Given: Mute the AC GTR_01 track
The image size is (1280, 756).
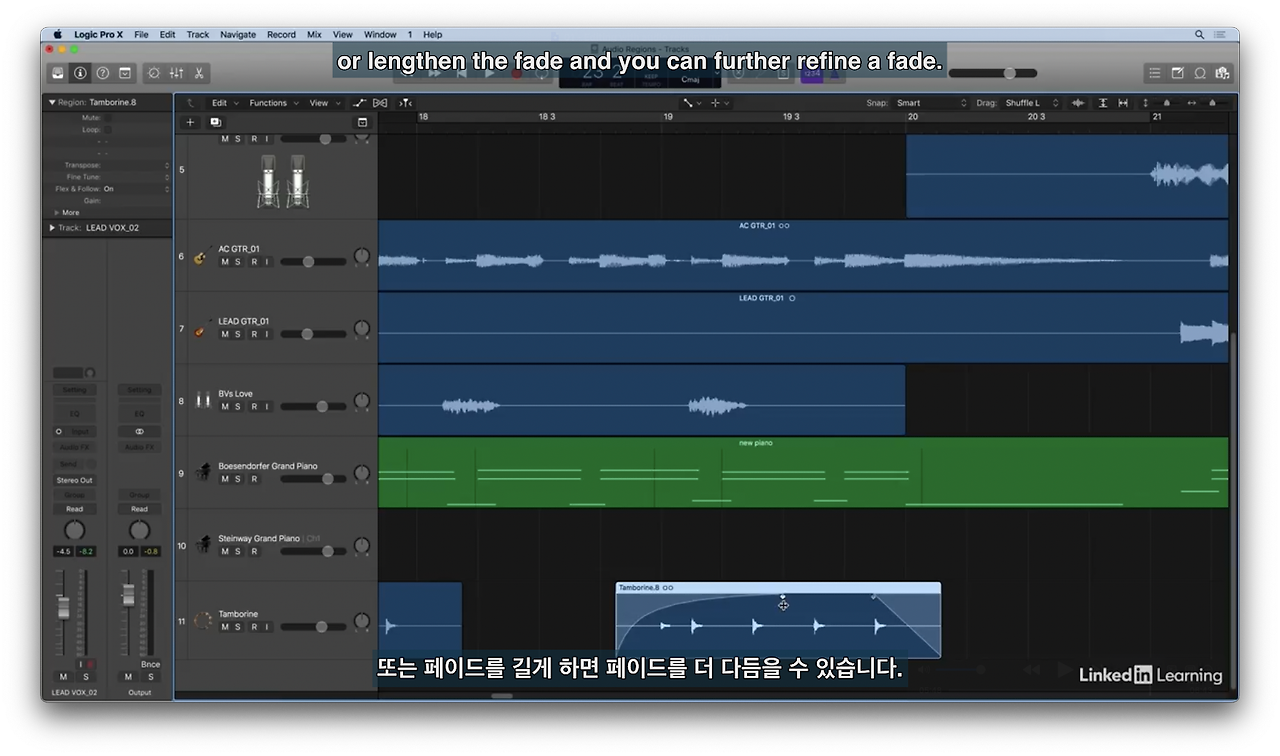Looking at the screenshot, I should pyautogui.click(x=225, y=262).
